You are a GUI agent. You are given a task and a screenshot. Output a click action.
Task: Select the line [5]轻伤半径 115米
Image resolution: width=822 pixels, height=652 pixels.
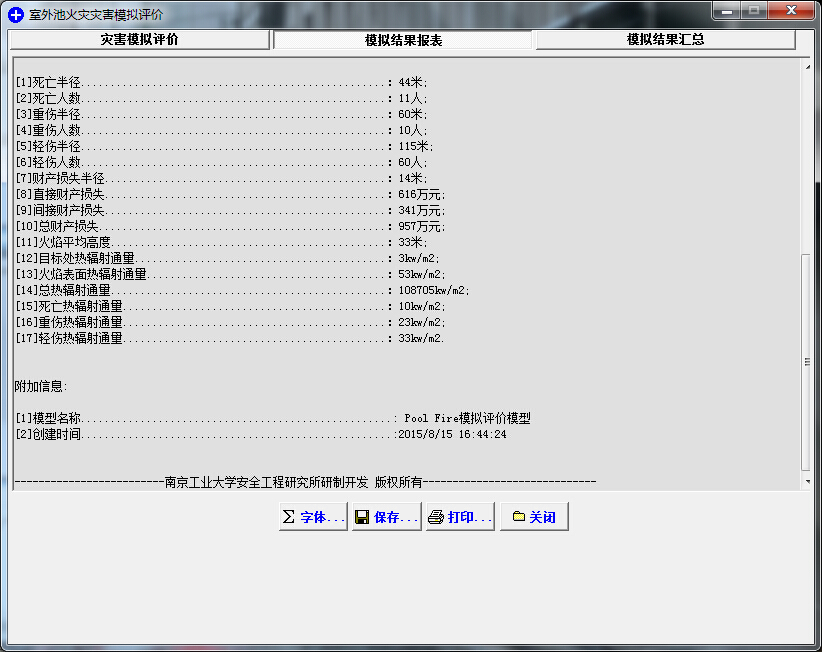click(x=224, y=146)
